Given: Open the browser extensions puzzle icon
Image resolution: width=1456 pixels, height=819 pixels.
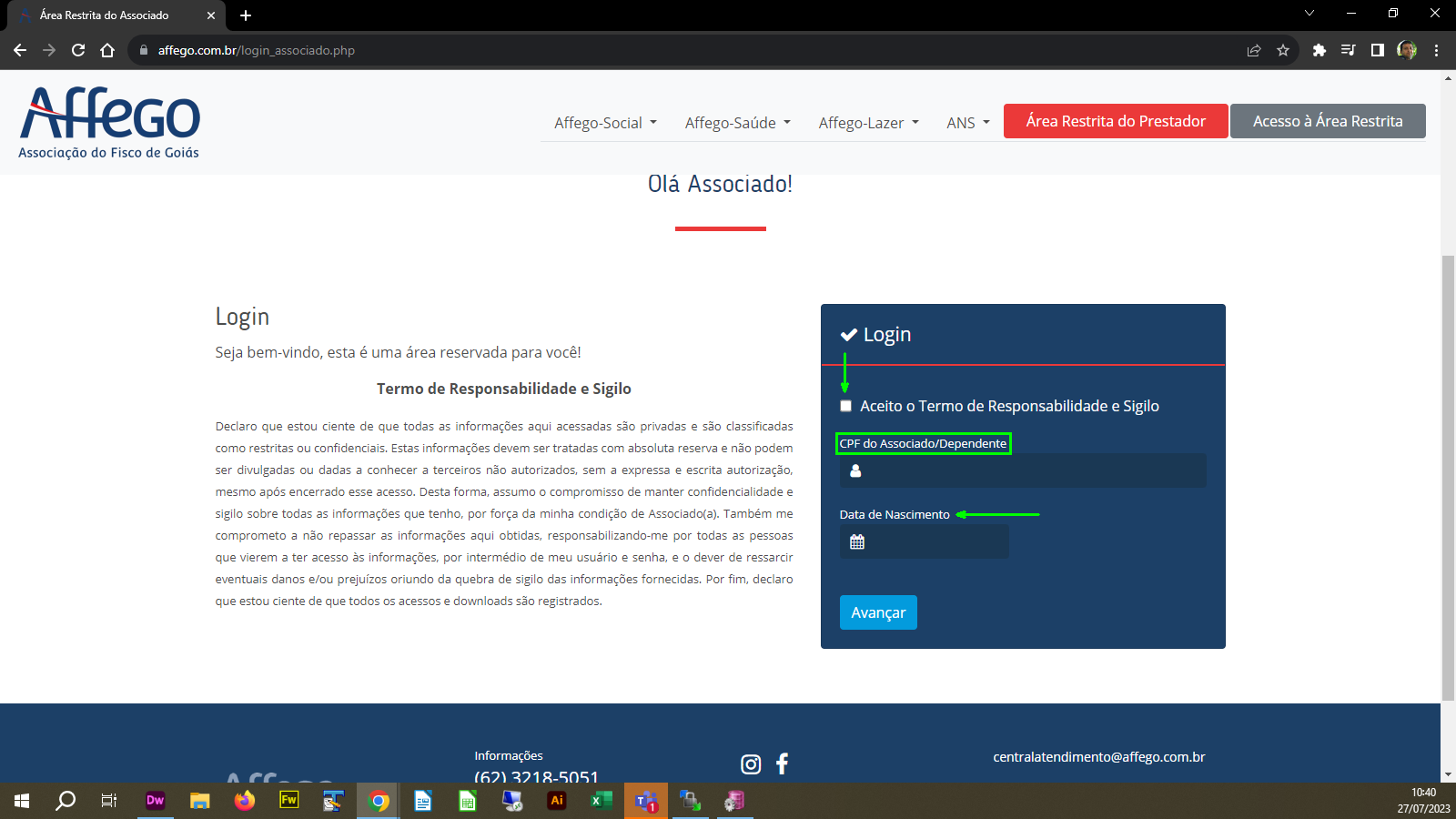Looking at the screenshot, I should [1319, 50].
